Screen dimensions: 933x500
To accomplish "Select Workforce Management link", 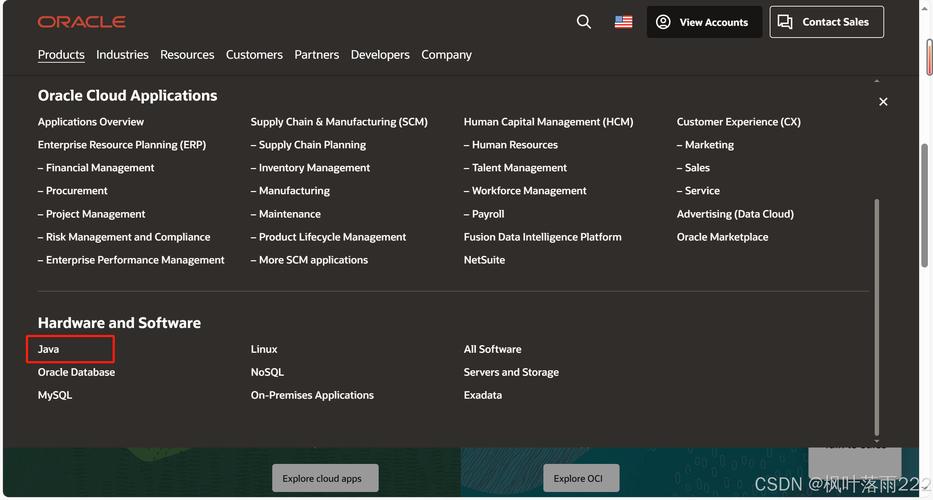I will tap(525, 190).
